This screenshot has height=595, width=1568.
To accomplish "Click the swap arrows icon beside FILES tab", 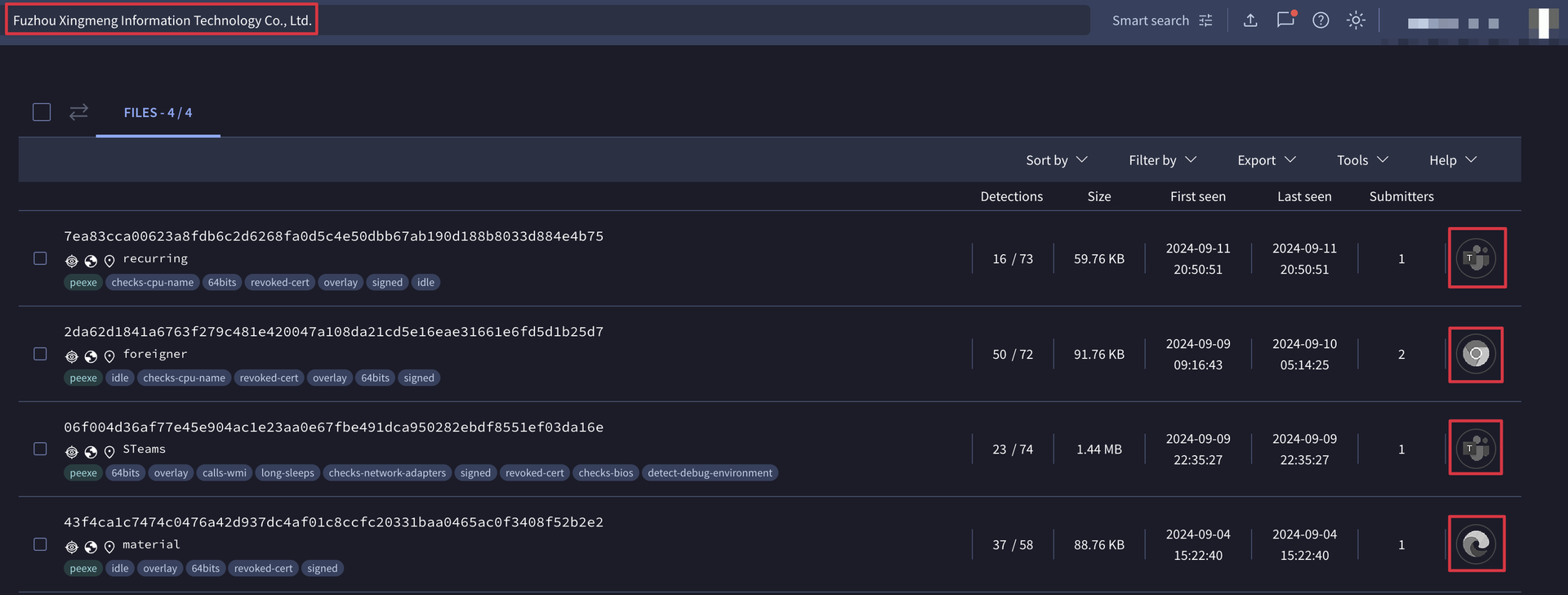I will coord(78,112).
